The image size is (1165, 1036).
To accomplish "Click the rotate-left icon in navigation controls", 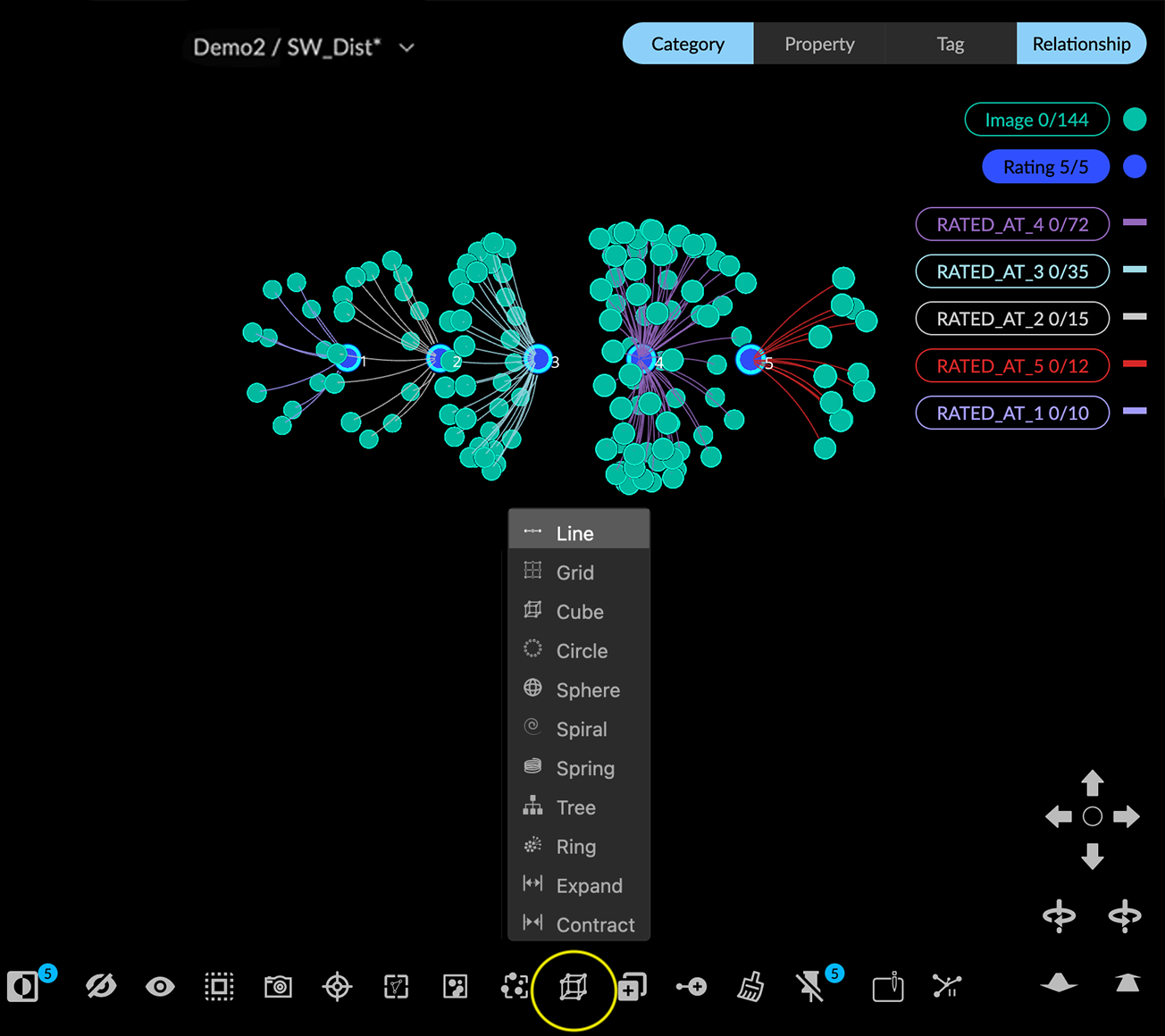I will pos(1059,916).
